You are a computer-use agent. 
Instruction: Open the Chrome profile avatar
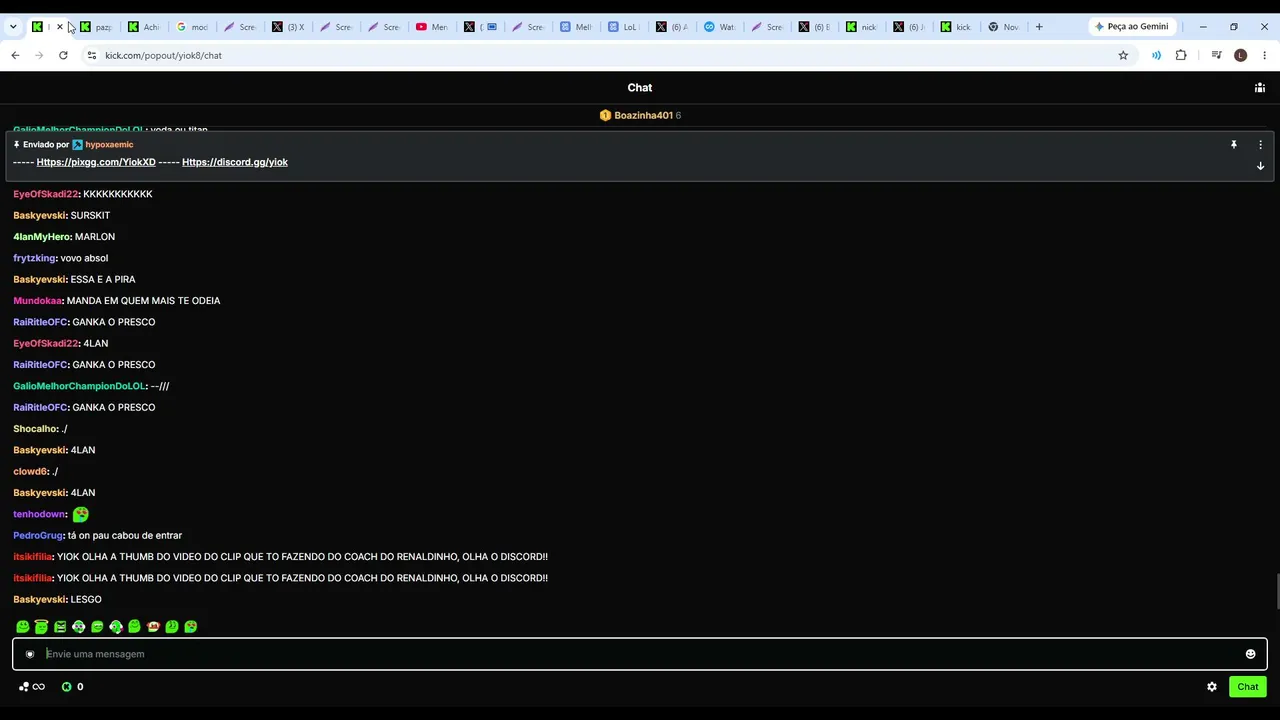coord(1241,55)
